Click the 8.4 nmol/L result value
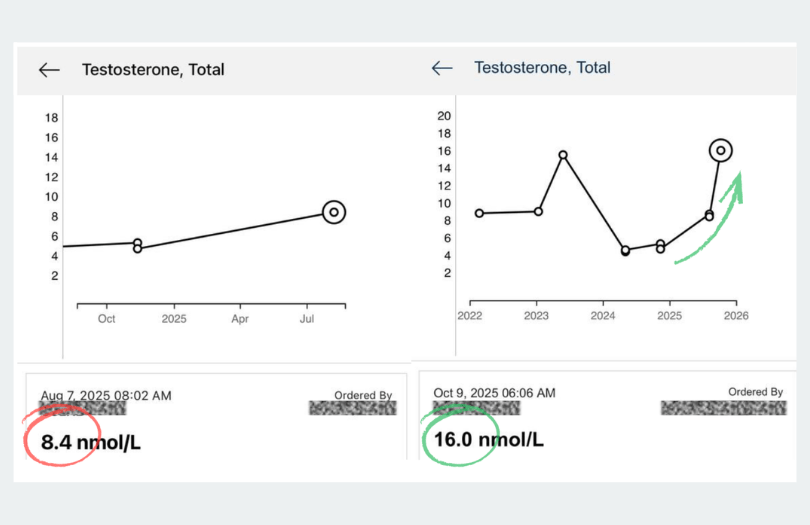Image resolution: width=810 pixels, height=525 pixels. click(x=90, y=442)
